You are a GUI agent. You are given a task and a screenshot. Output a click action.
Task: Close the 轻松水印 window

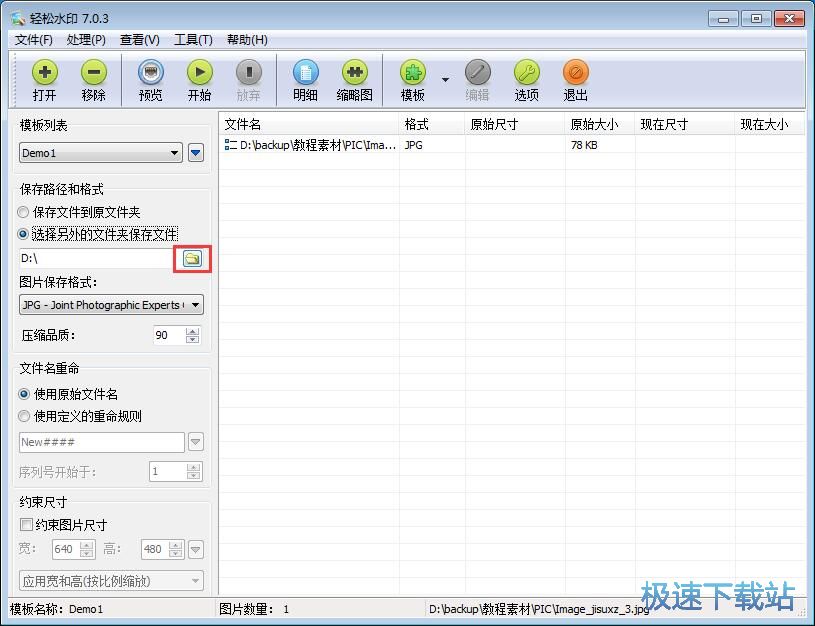point(790,19)
